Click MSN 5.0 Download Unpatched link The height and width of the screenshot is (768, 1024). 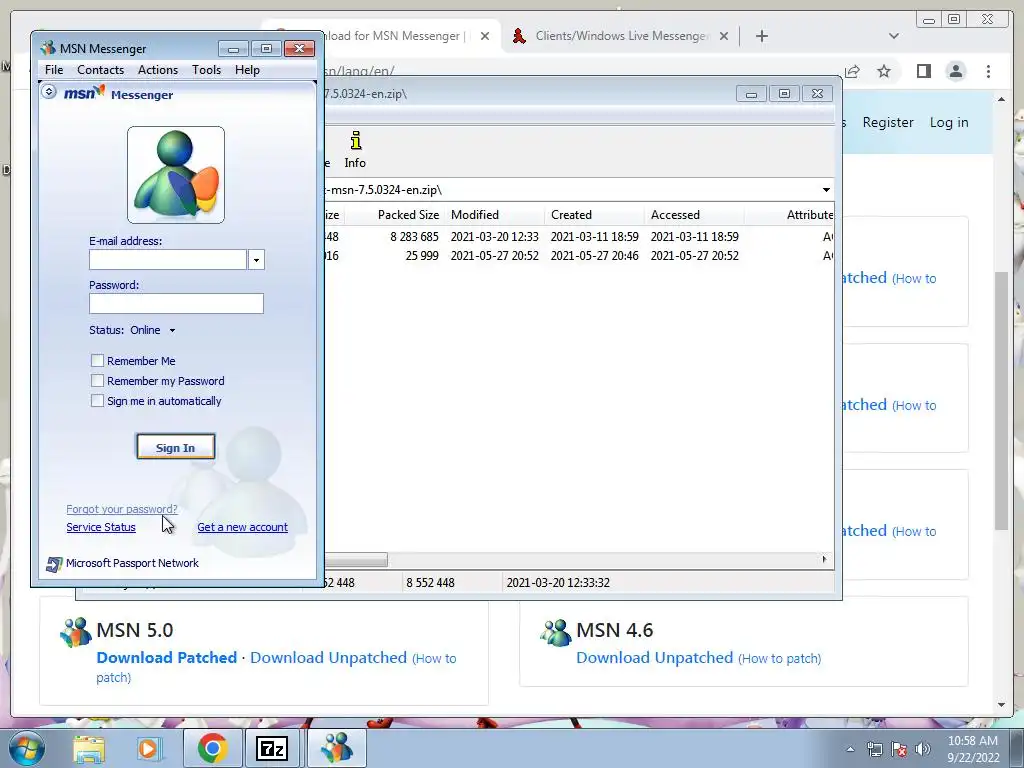(x=328, y=658)
